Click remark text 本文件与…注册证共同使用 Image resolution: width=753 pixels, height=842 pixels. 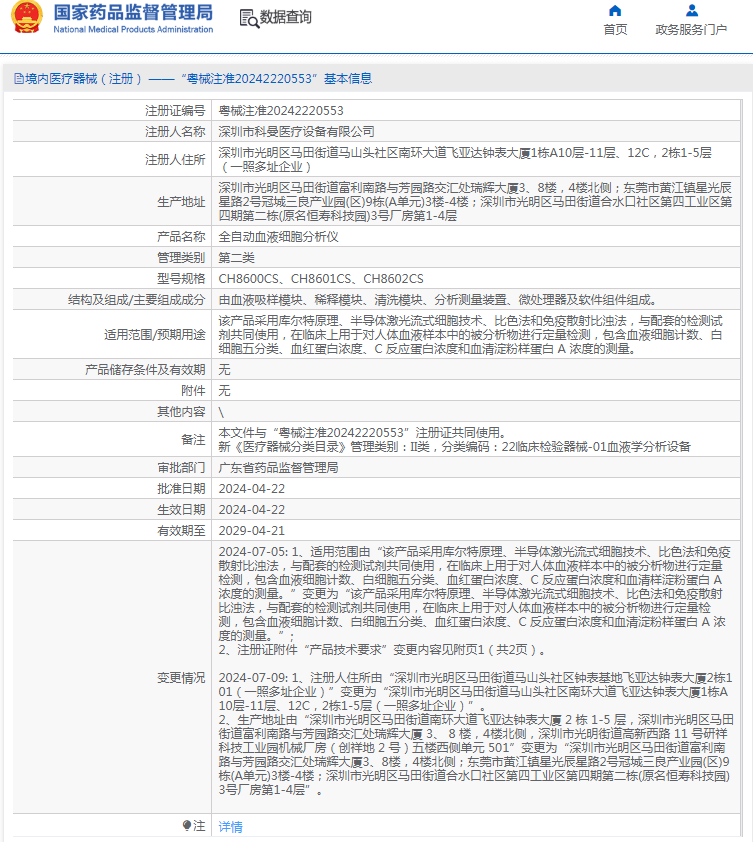(x=363, y=433)
